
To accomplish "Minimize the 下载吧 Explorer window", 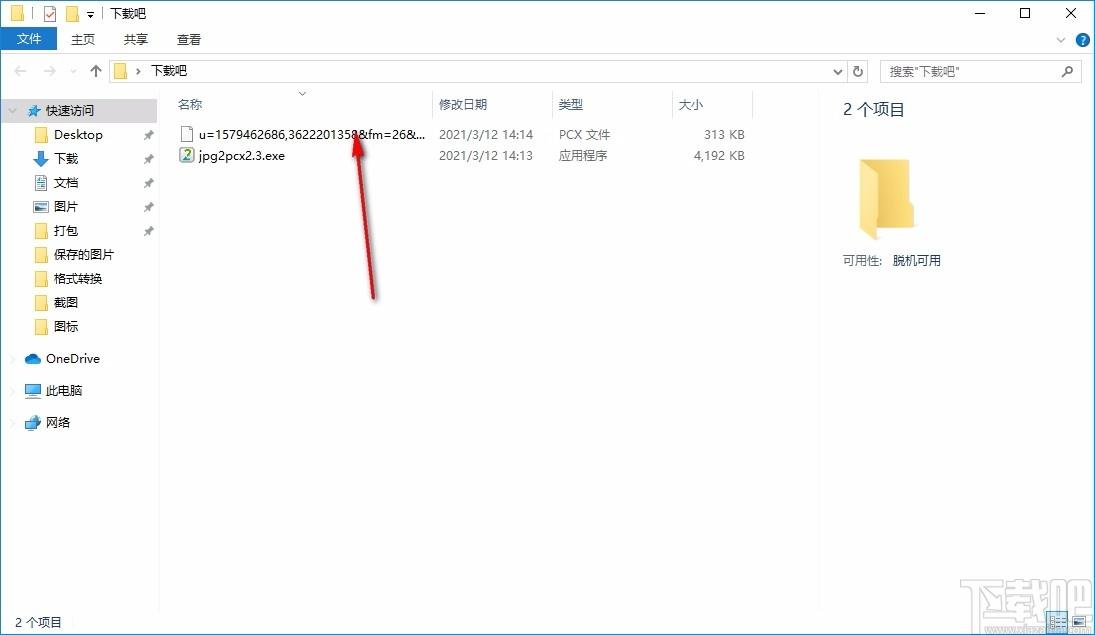I will pos(980,13).
